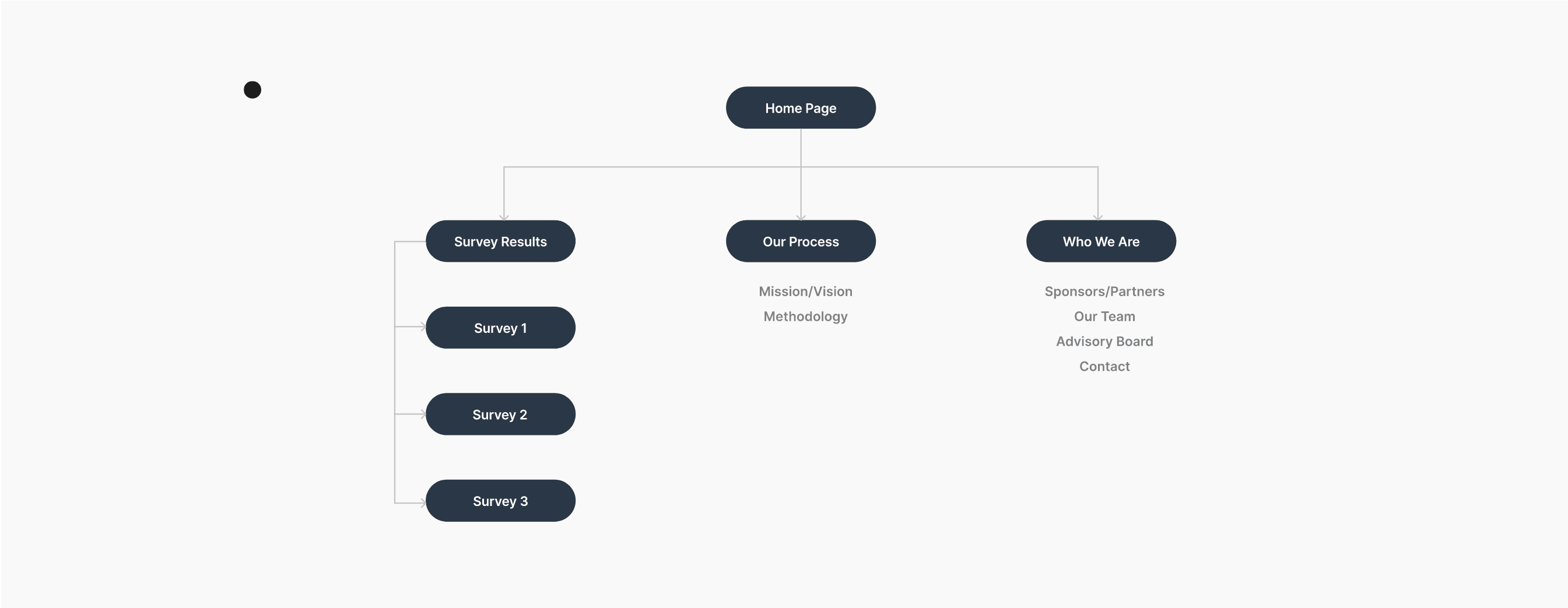Click the Home Page node

(x=801, y=108)
